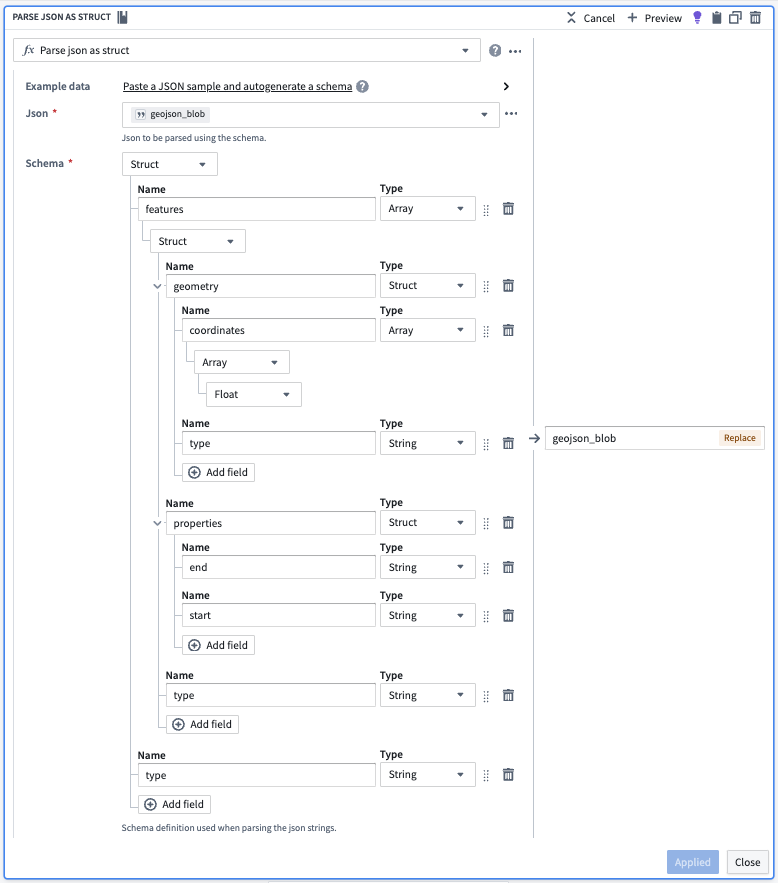The width and height of the screenshot is (778, 883).
Task: Click the purple lightbulb icon
Action: tap(697, 17)
